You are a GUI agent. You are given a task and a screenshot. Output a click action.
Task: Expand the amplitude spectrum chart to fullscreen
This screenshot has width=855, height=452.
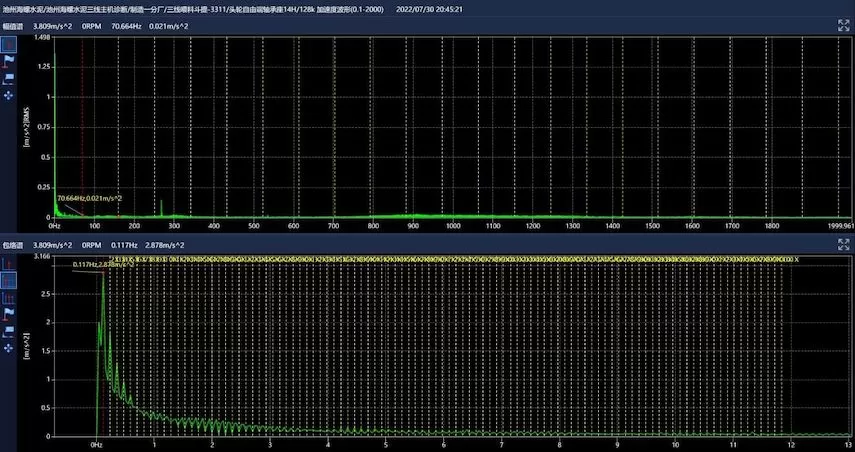click(842, 26)
